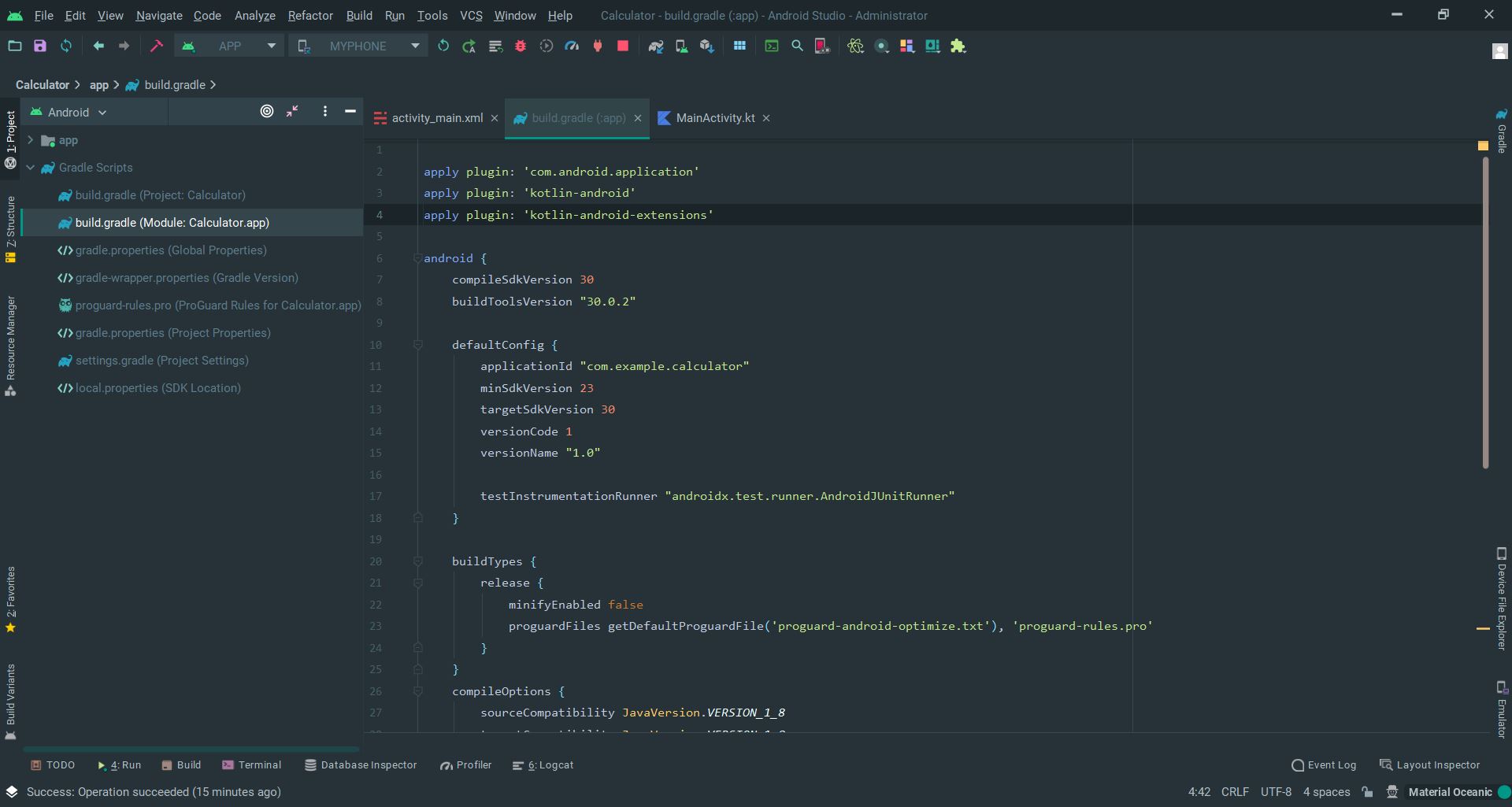This screenshot has width=1512, height=807.
Task: Click the Search Everywhere magnifier icon
Action: [x=797, y=46]
